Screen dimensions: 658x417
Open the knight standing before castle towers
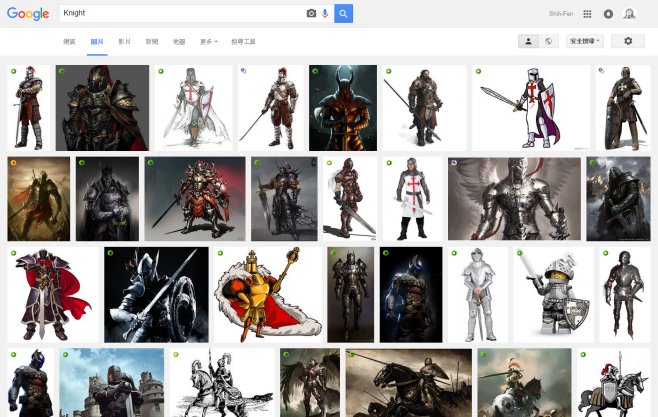click(112, 383)
